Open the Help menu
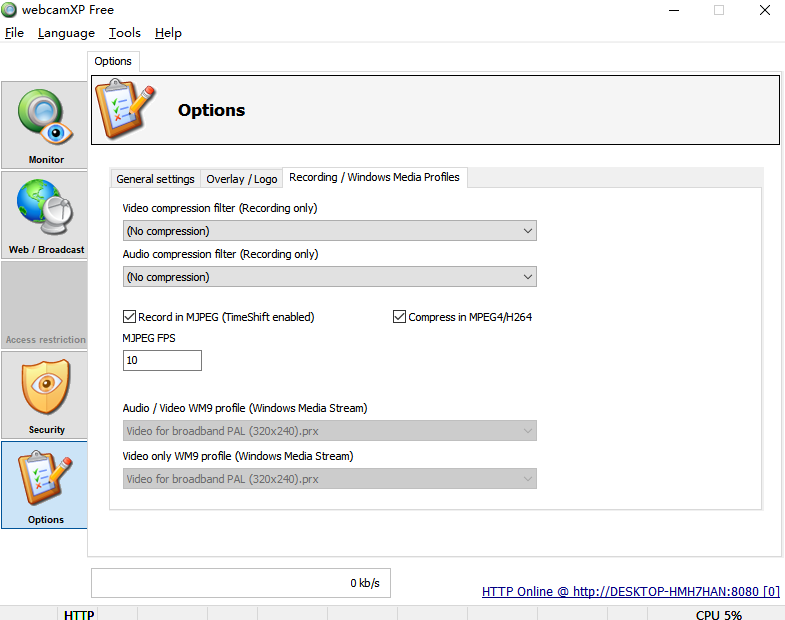The width and height of the screenshot is (785, 620). 168,33
